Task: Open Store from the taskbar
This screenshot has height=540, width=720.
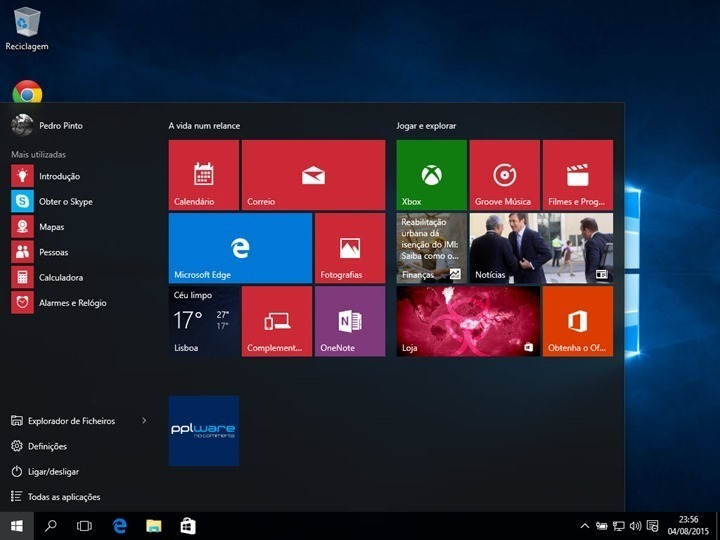Action: click(188, 526)
